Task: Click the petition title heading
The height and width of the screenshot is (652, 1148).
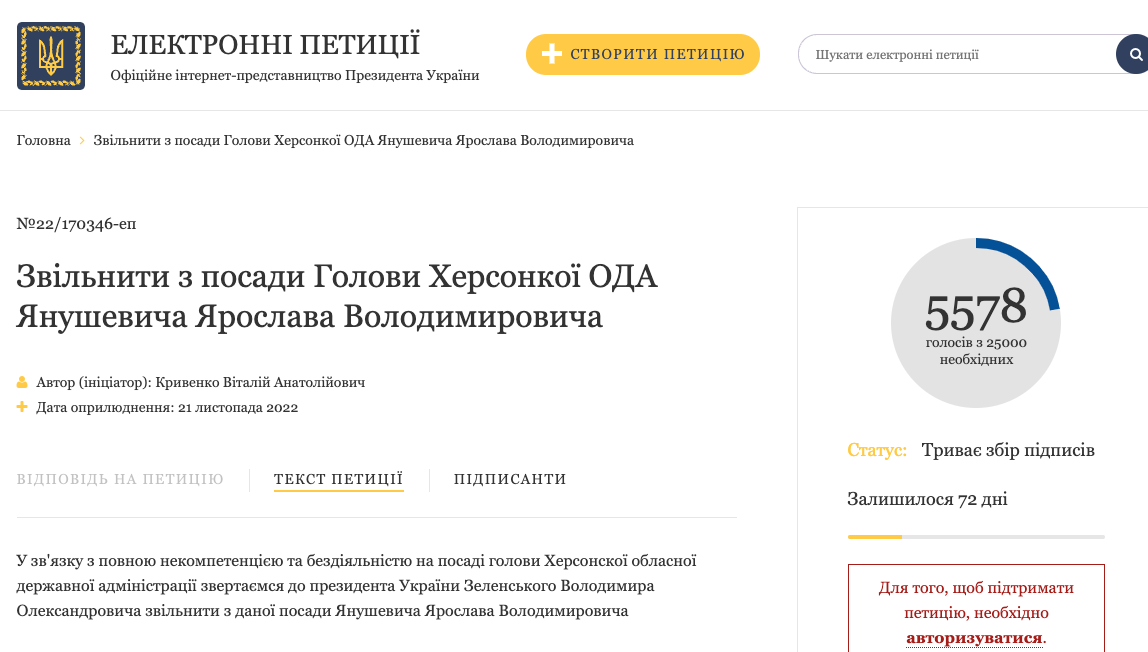Action: pos(337,296)
